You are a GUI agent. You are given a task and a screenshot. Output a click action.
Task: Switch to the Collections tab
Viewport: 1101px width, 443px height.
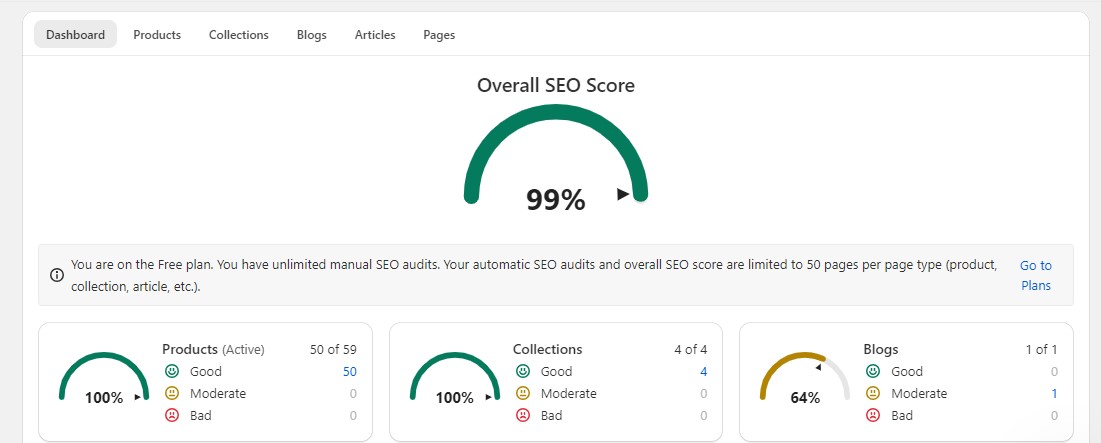point(239,34)
